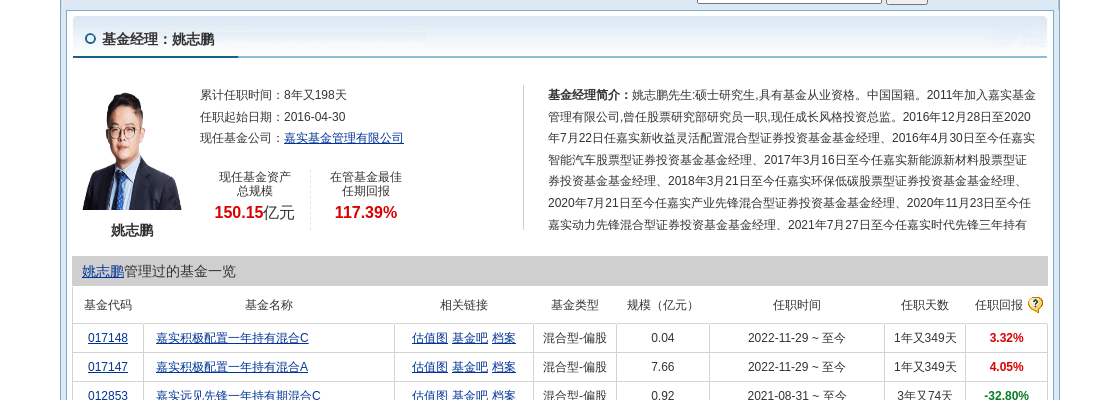Open 估值图 for fund 017148

point(430,338)
